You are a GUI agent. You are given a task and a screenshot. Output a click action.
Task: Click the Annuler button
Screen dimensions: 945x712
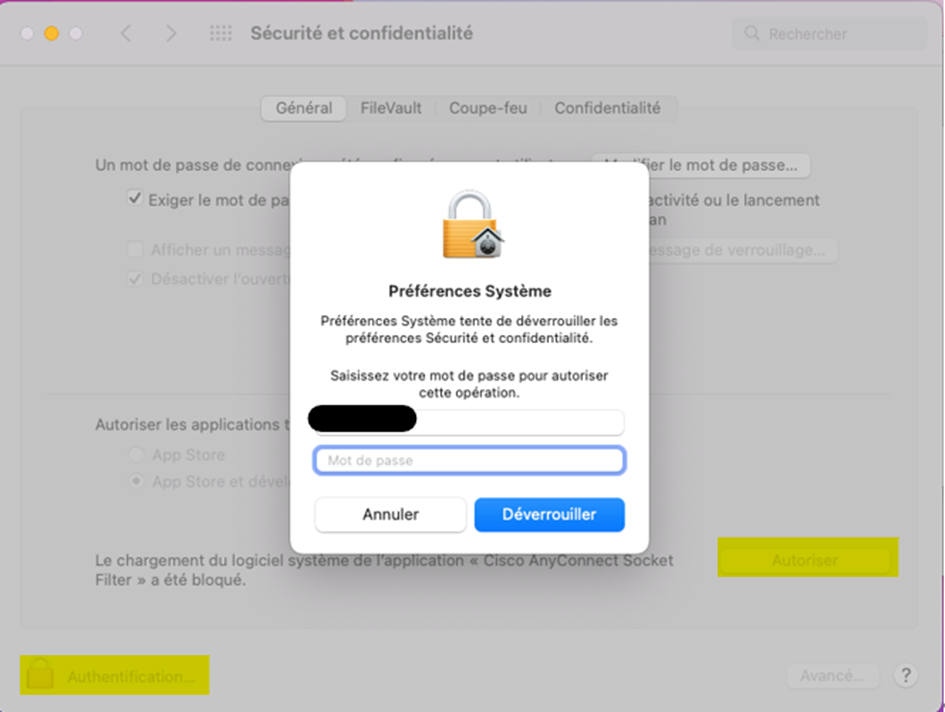(x=391, y=514)
